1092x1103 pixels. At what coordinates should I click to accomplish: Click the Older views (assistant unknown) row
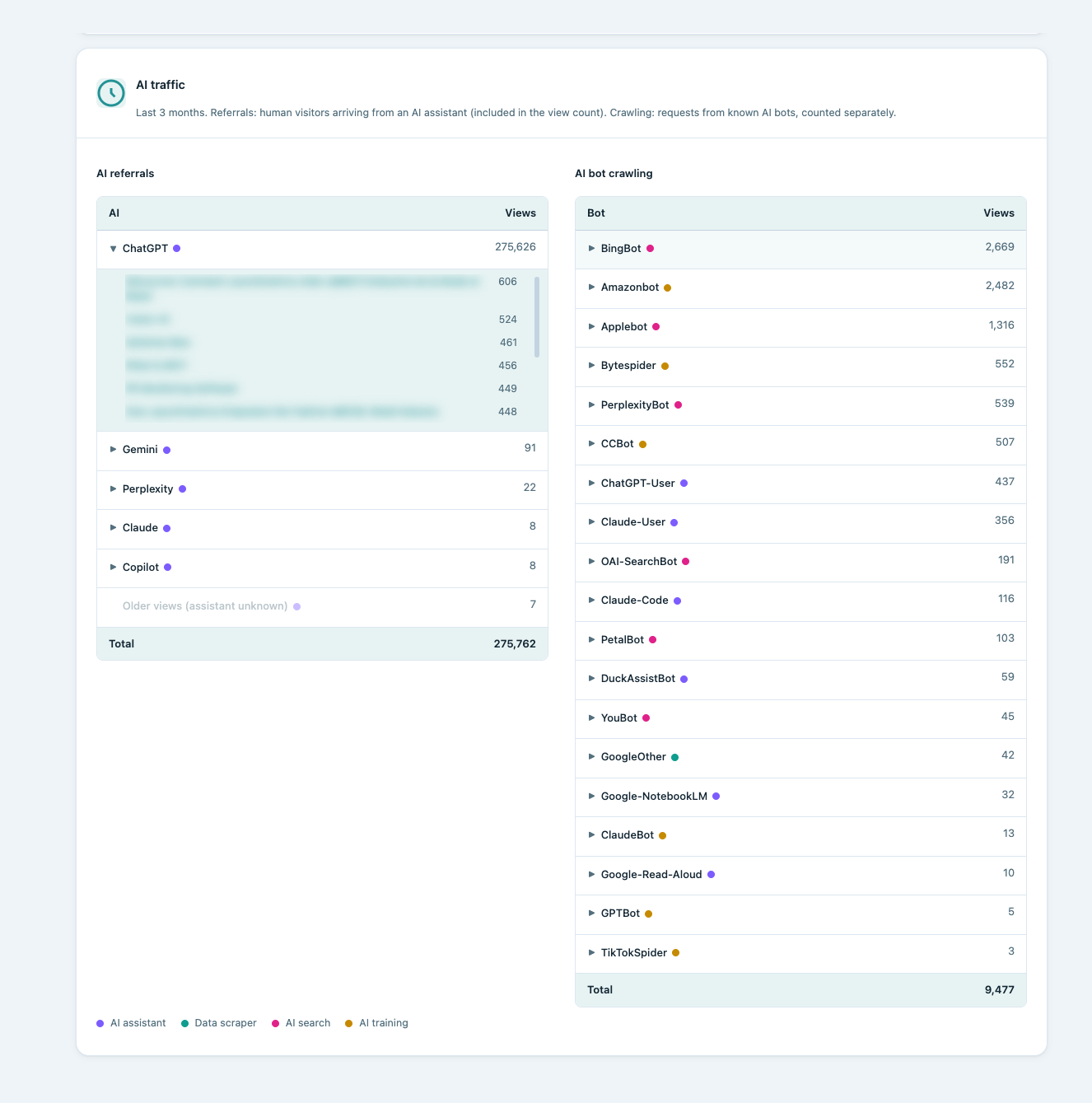click(x=322, y=607)
